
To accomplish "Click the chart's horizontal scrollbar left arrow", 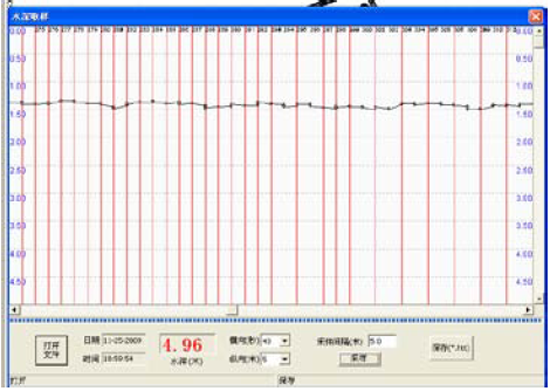I will 15,310.
